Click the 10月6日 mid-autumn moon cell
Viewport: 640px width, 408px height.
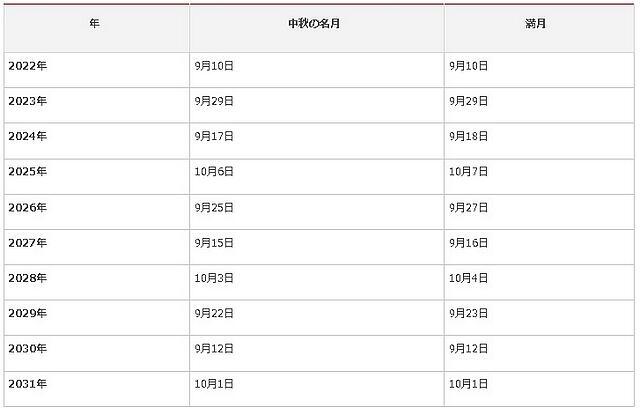(214, 171)
